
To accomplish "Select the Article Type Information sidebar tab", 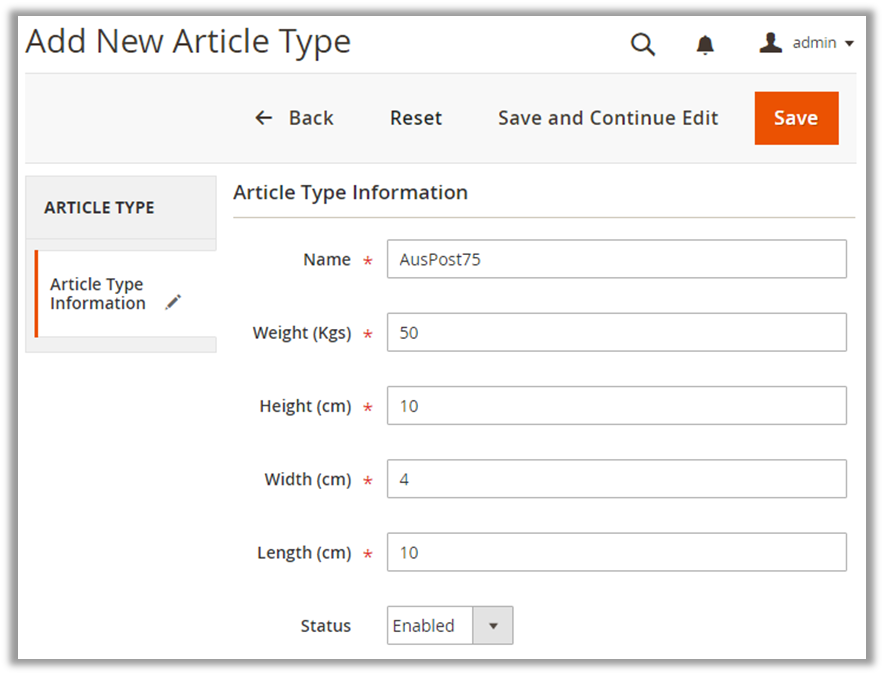I will (x=98, y=294).
